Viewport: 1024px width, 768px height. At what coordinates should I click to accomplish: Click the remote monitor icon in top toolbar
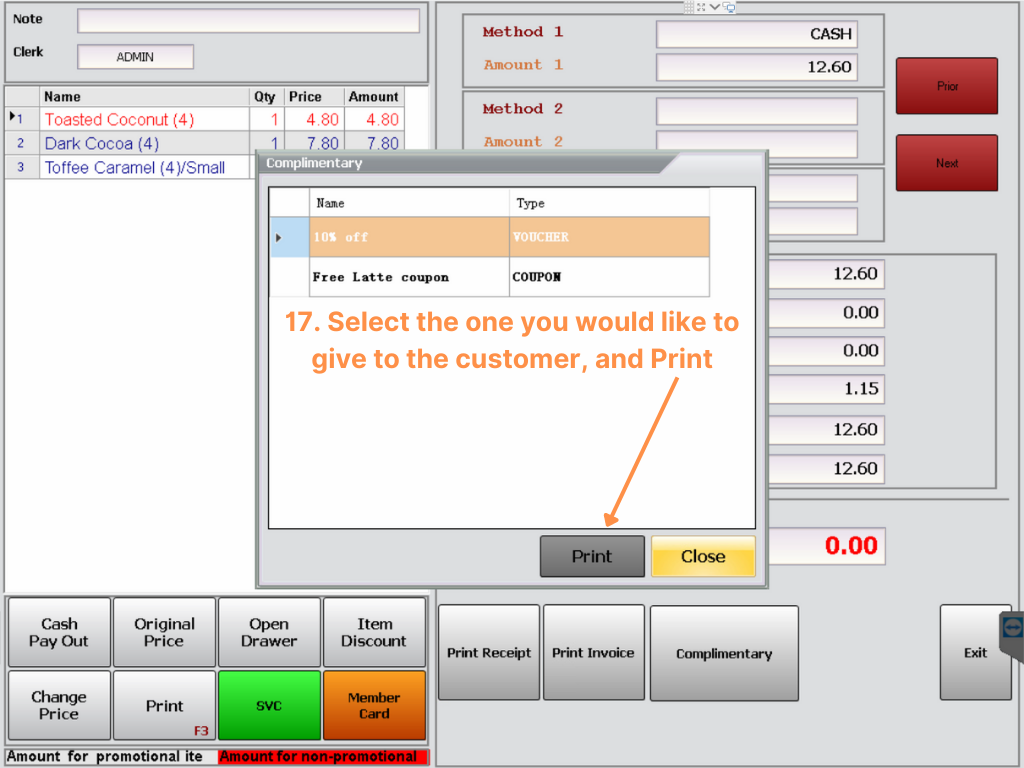point(730,7)
